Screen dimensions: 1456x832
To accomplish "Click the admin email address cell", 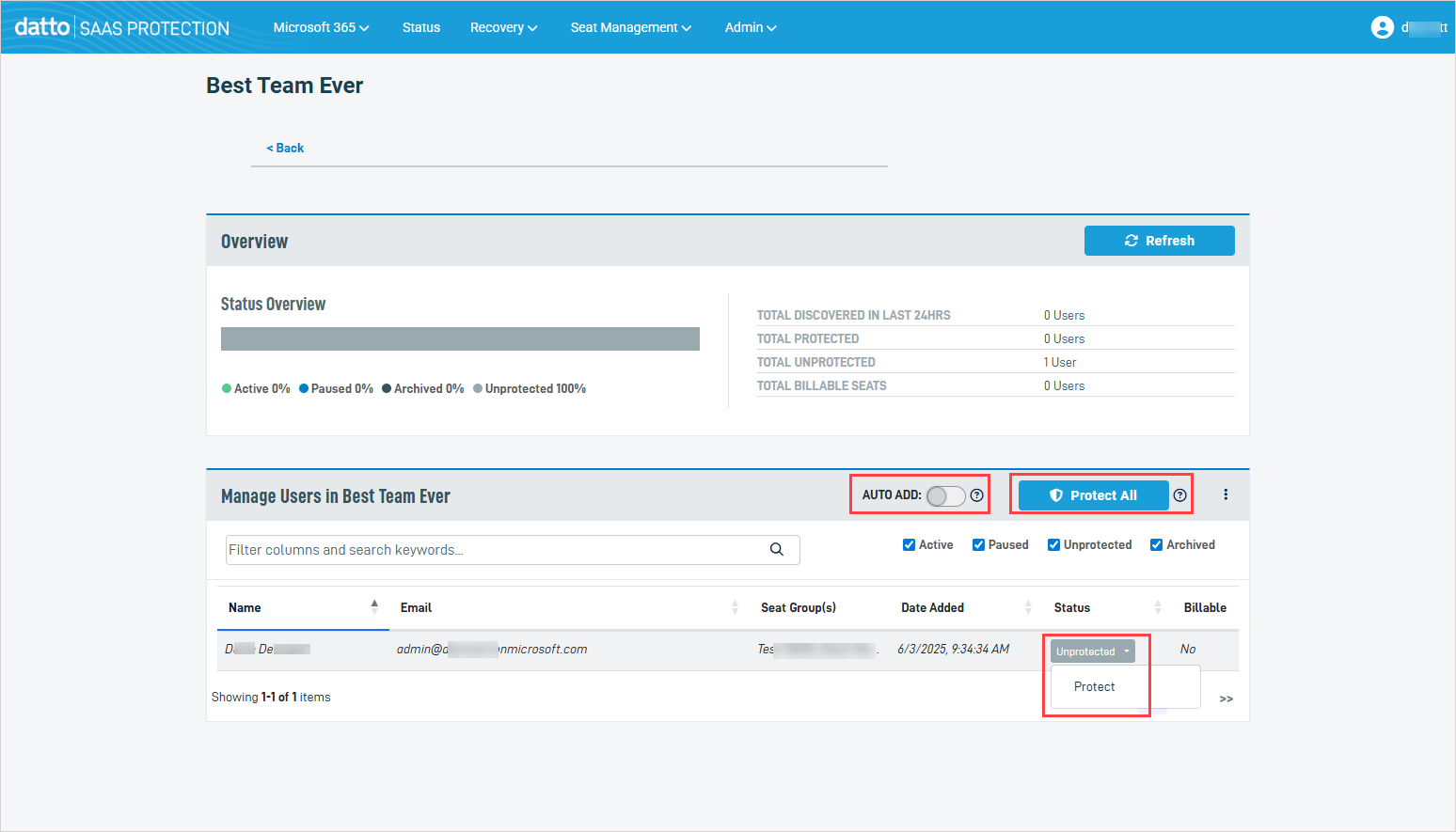I will [x=492, y=649].
